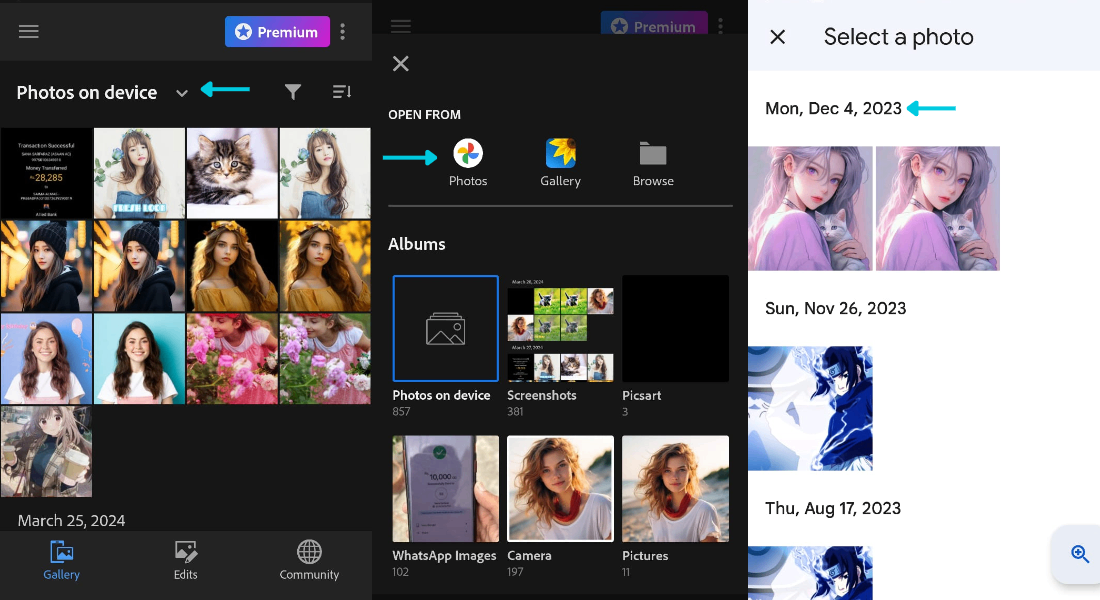Select the anime girl with coffee cup thumbnail
The height and width of the screenshot is (600, 1100).
coord(46,451)
